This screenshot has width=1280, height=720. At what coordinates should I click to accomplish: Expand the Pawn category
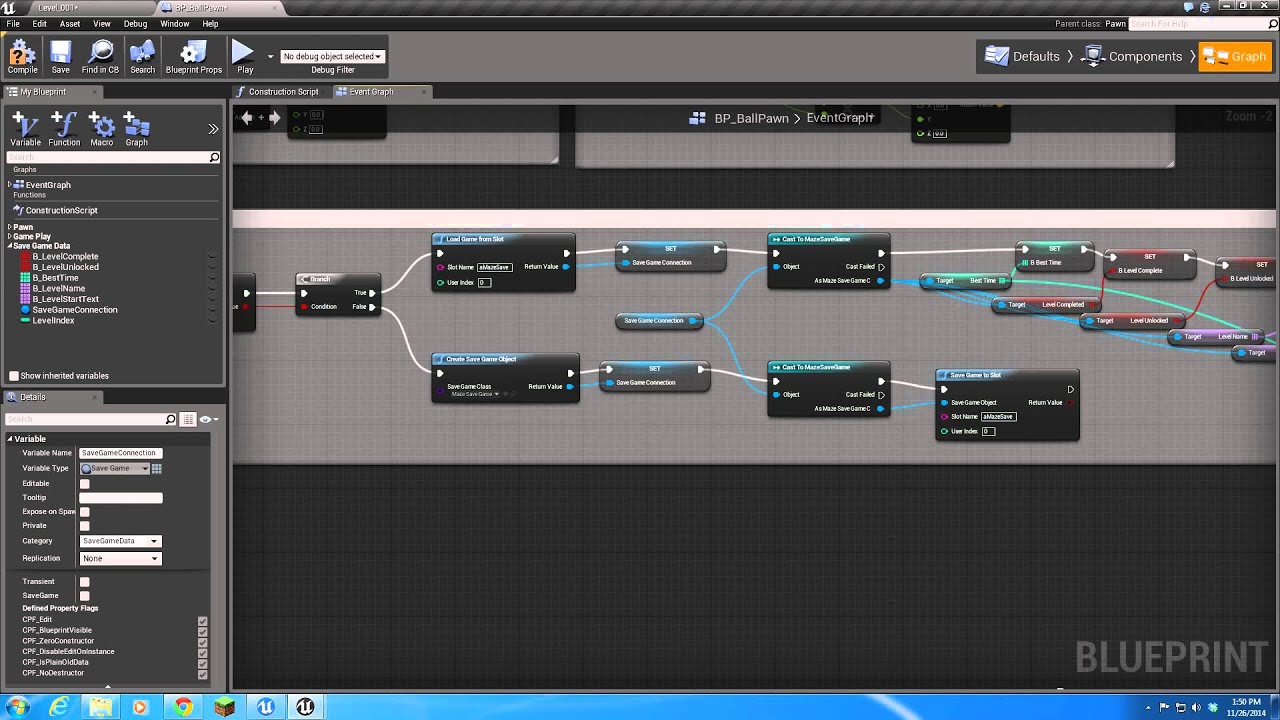(10, 227)
